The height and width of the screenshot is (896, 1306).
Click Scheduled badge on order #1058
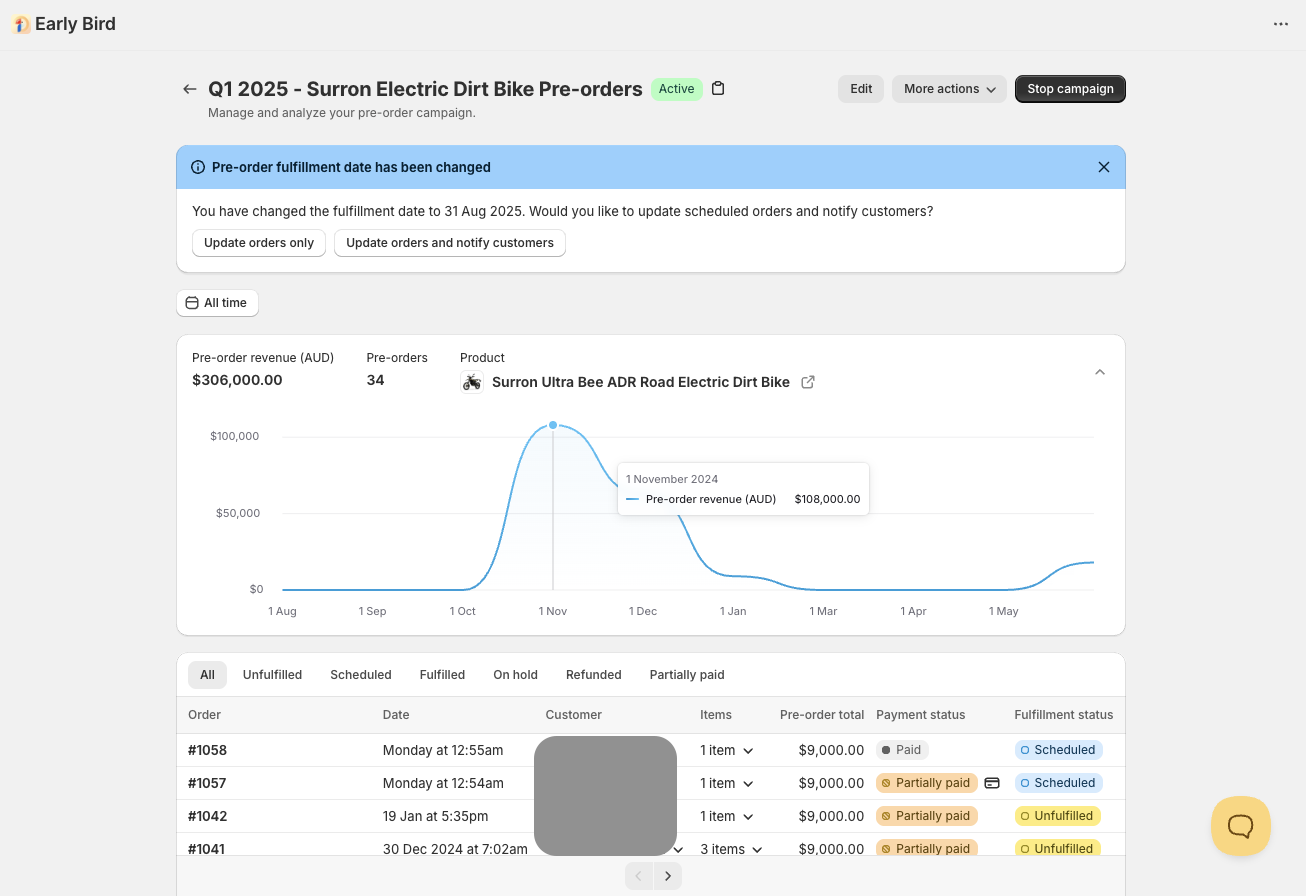click(x=1058, y=750)
